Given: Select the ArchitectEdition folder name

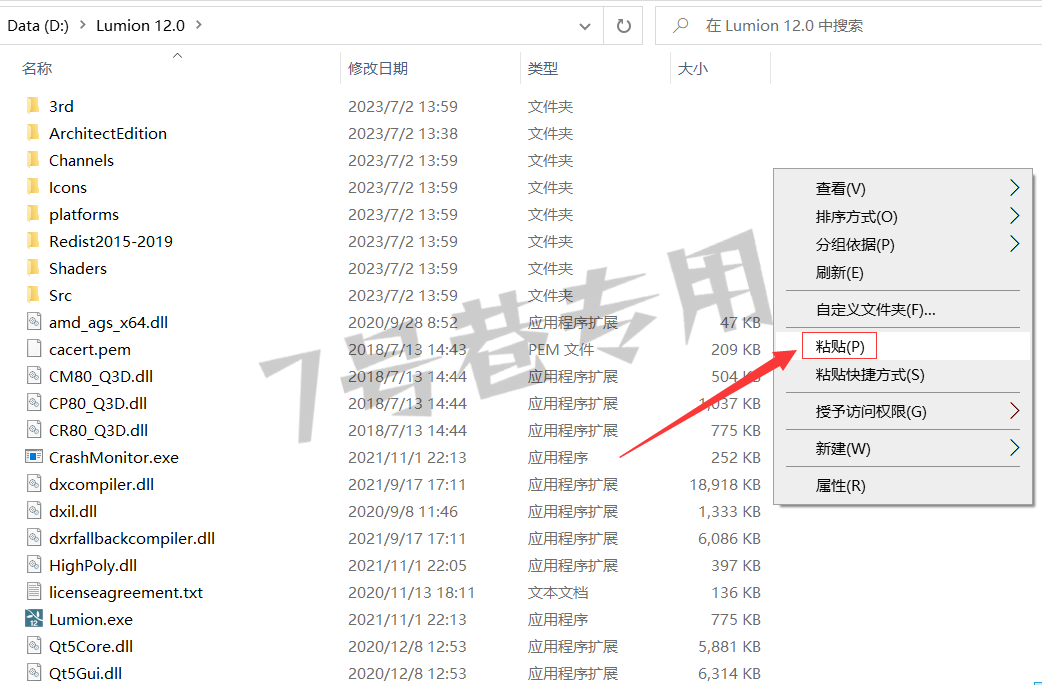Looking at the screenshot, I should click(x=108, y=133).
